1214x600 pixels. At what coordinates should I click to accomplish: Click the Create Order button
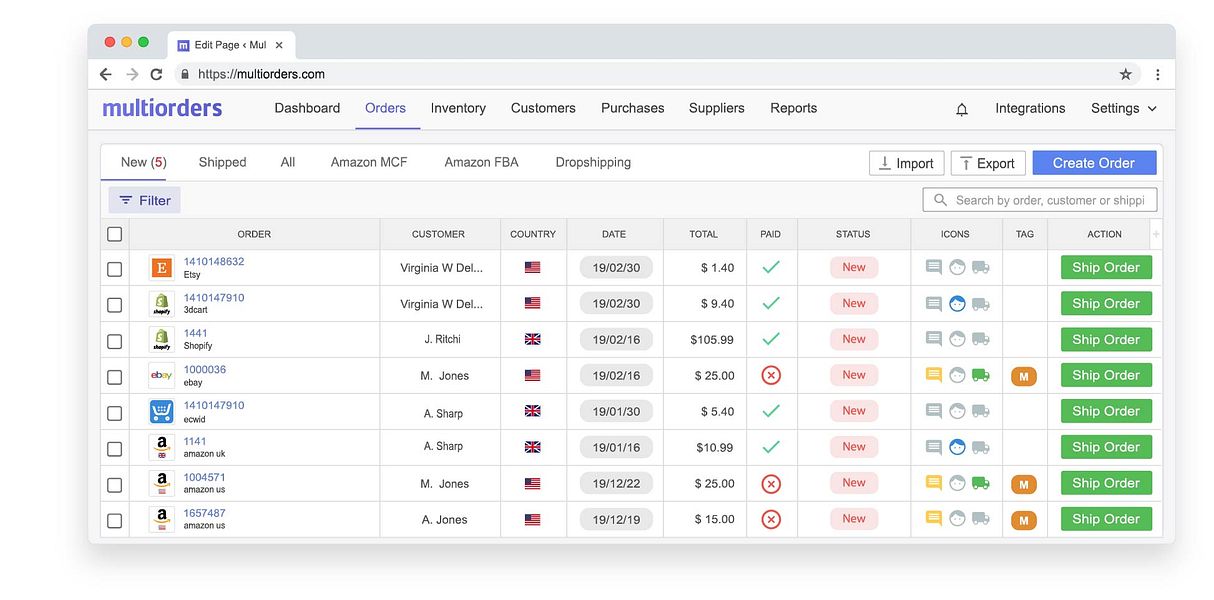1094,163
